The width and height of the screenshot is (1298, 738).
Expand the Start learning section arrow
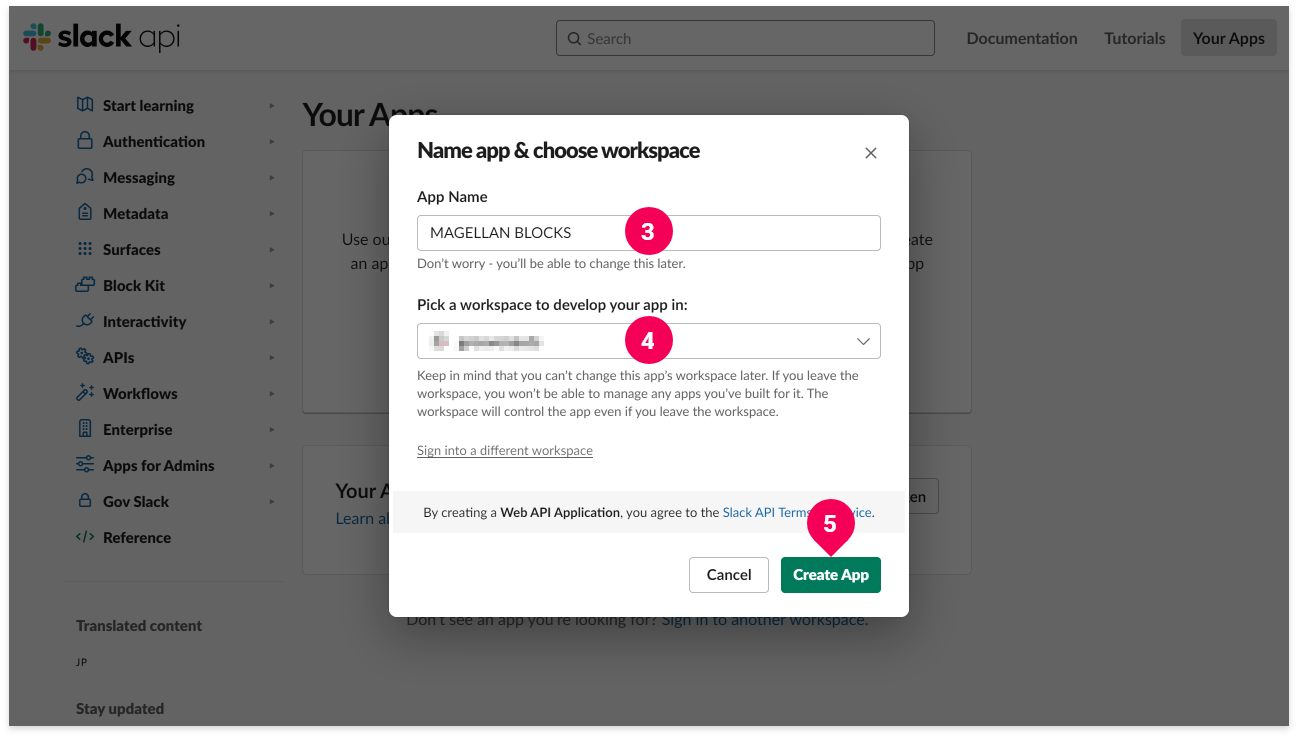[271, 105]
